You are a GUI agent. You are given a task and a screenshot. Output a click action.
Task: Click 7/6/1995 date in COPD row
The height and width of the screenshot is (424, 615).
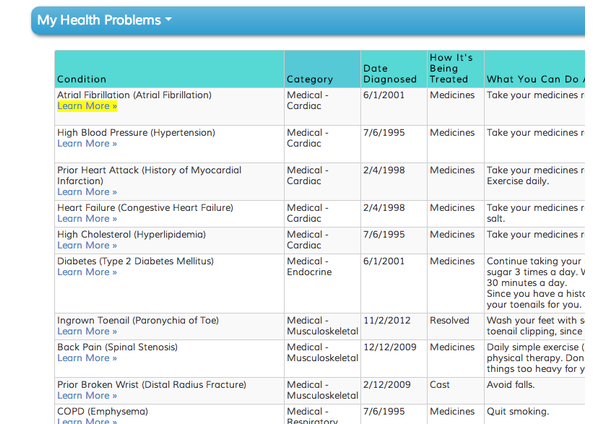click(384, 411)
